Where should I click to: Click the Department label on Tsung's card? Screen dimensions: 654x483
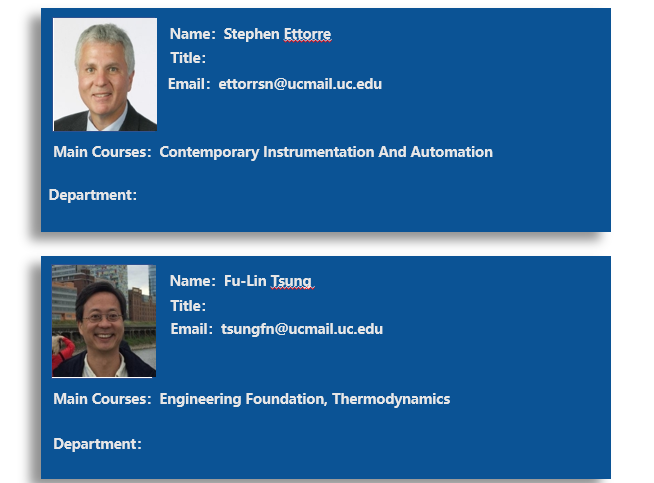click(98, 444)
